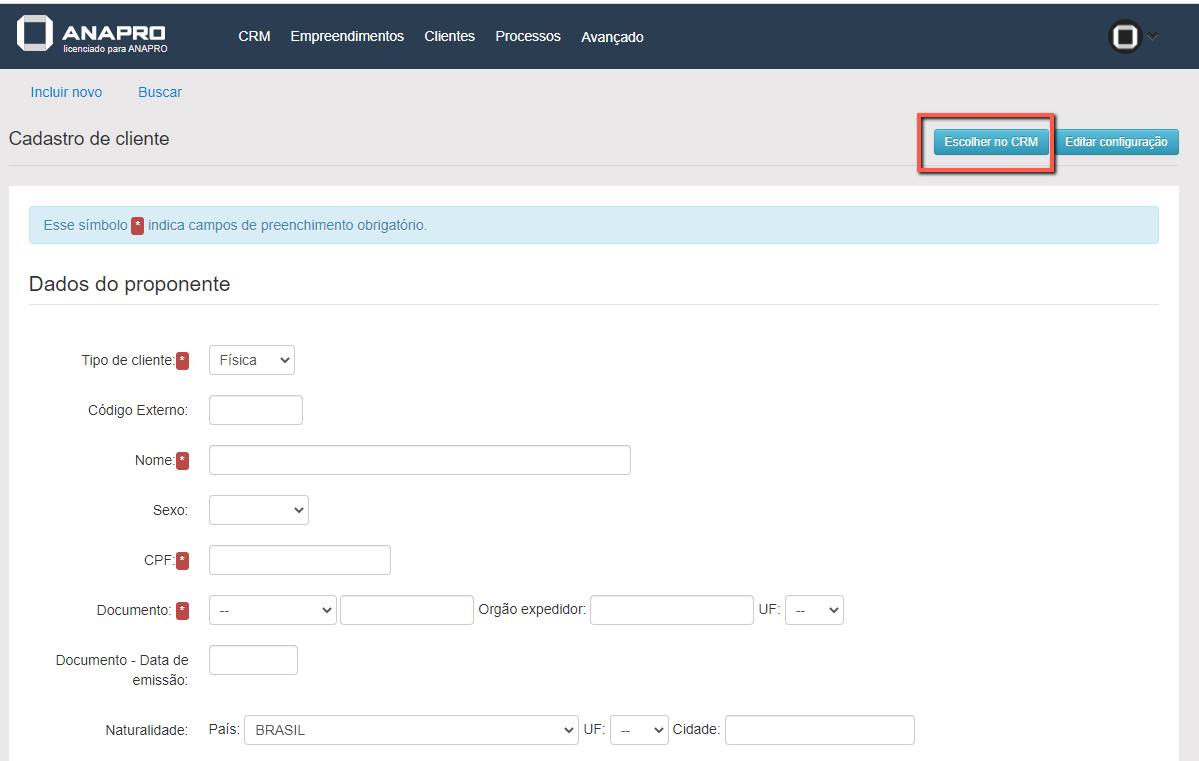Open the Avançado menu
Screen dimensions: 1199x761
[x=612, y=37]
